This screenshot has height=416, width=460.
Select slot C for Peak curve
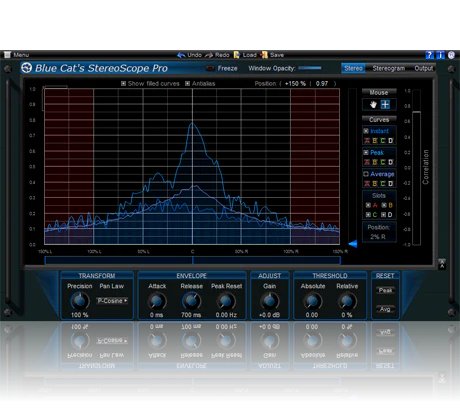coord(383,162)
